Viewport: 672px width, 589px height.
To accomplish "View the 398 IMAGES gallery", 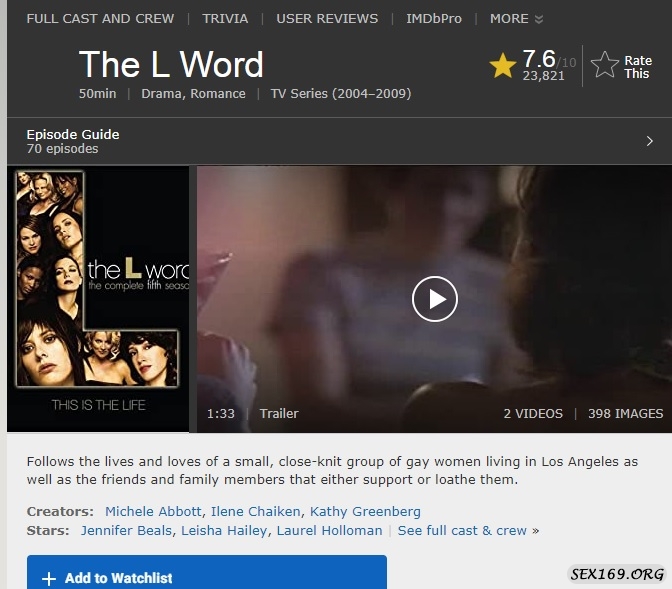I will 625,414.
